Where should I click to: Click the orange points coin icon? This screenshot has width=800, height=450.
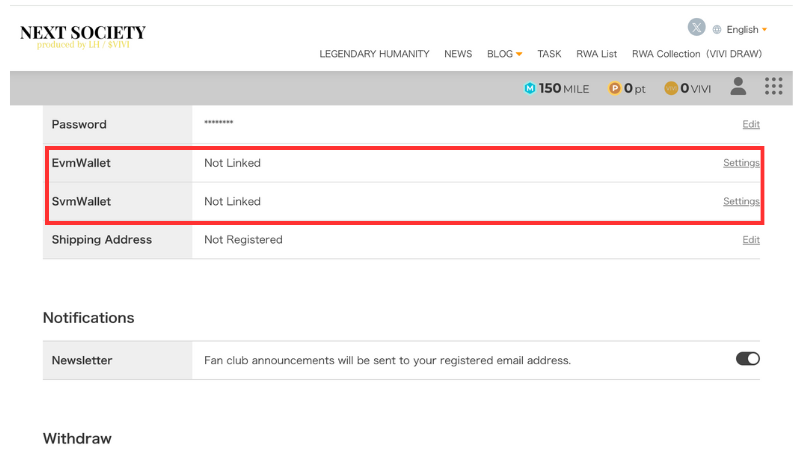click(615, 88)
